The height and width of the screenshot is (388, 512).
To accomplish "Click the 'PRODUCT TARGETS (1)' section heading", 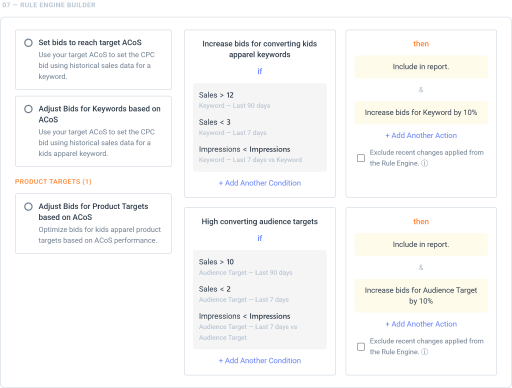I will [53, 182].
